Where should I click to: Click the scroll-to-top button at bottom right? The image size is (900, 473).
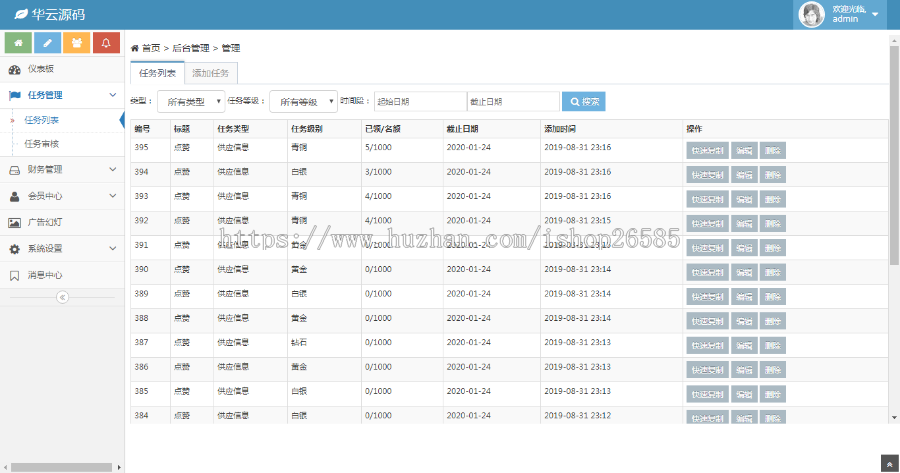889,464
